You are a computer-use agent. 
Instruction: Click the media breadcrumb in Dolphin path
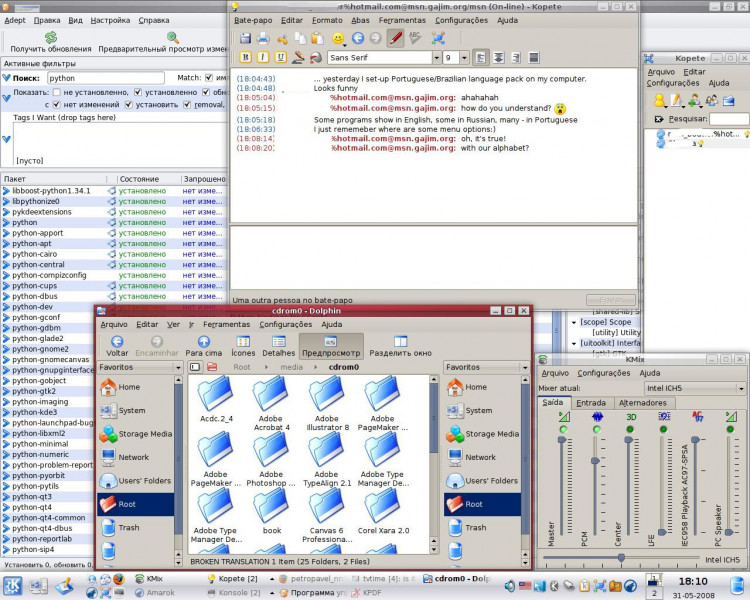[x=291, y=367]
